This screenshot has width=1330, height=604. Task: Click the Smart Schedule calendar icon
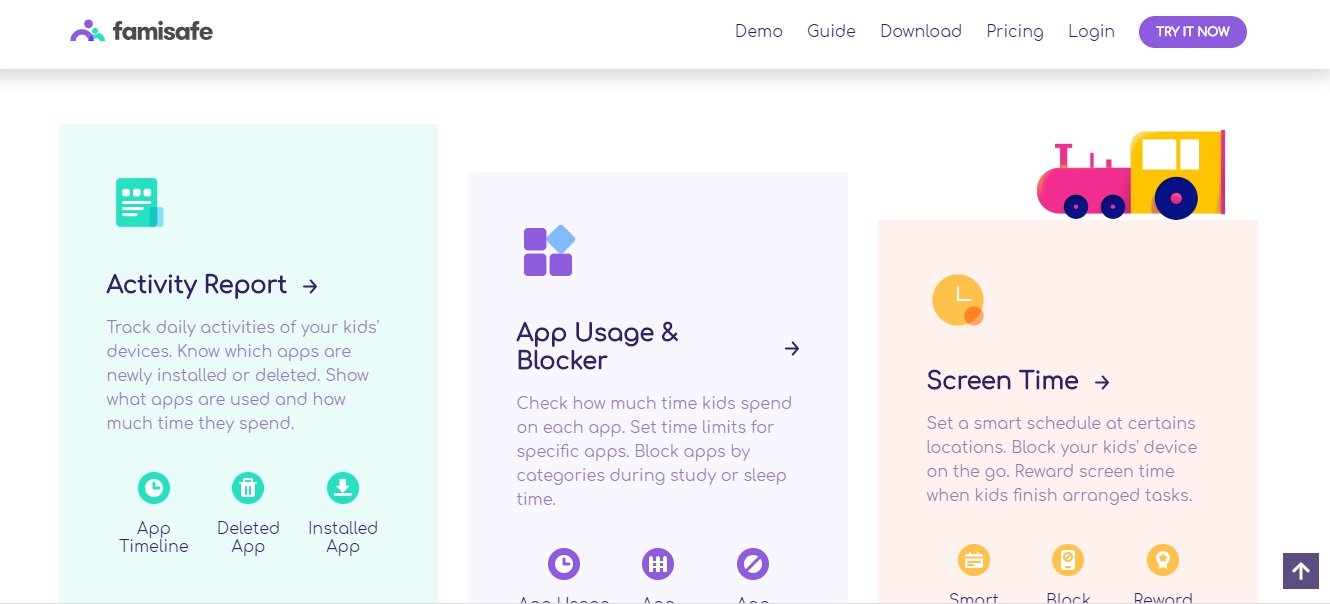click(974, 560)
